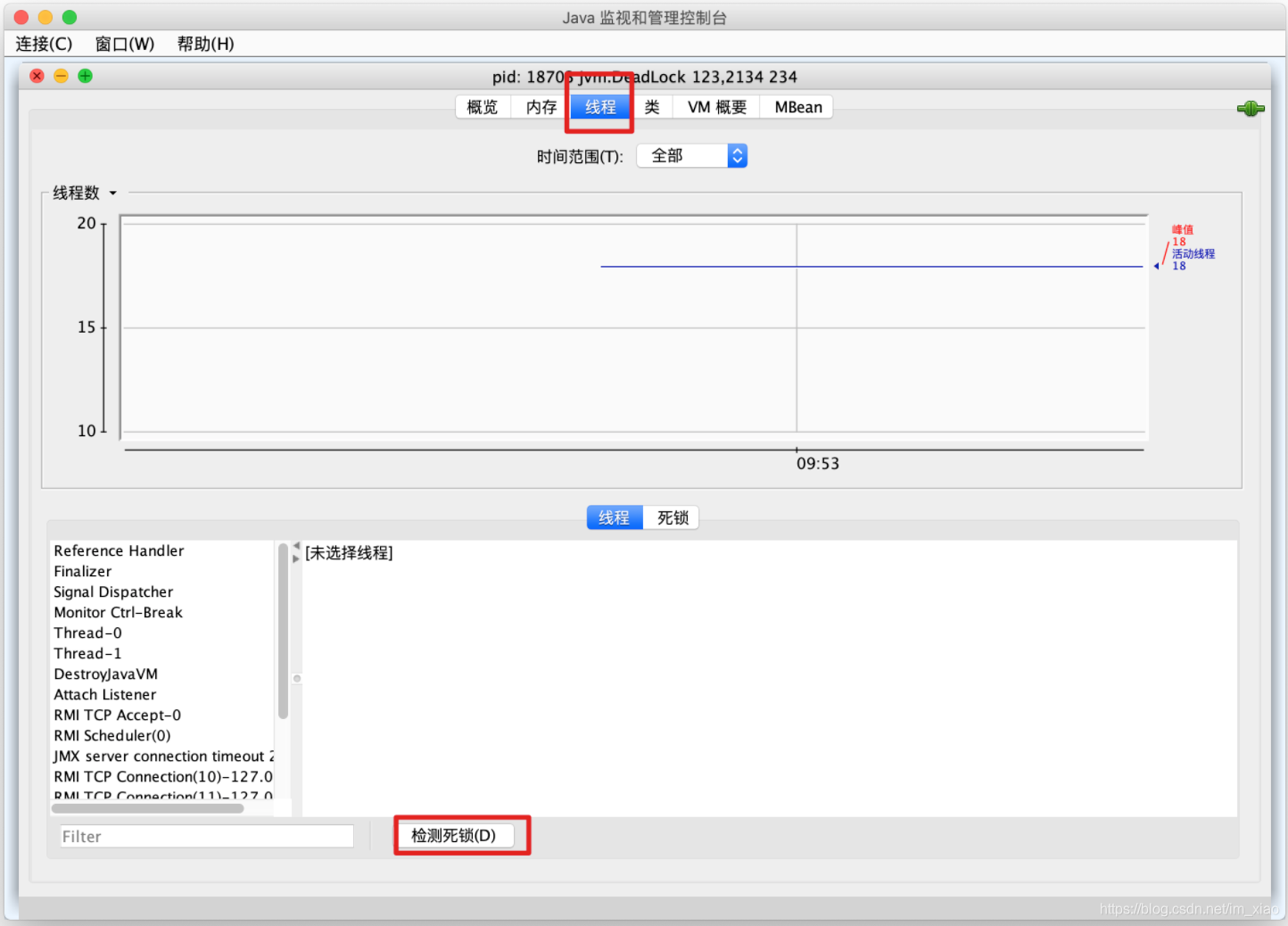This screenshot has height=926, width=1288.
Task: Select Reference Handler thread
Action: [x=162, y=550]
